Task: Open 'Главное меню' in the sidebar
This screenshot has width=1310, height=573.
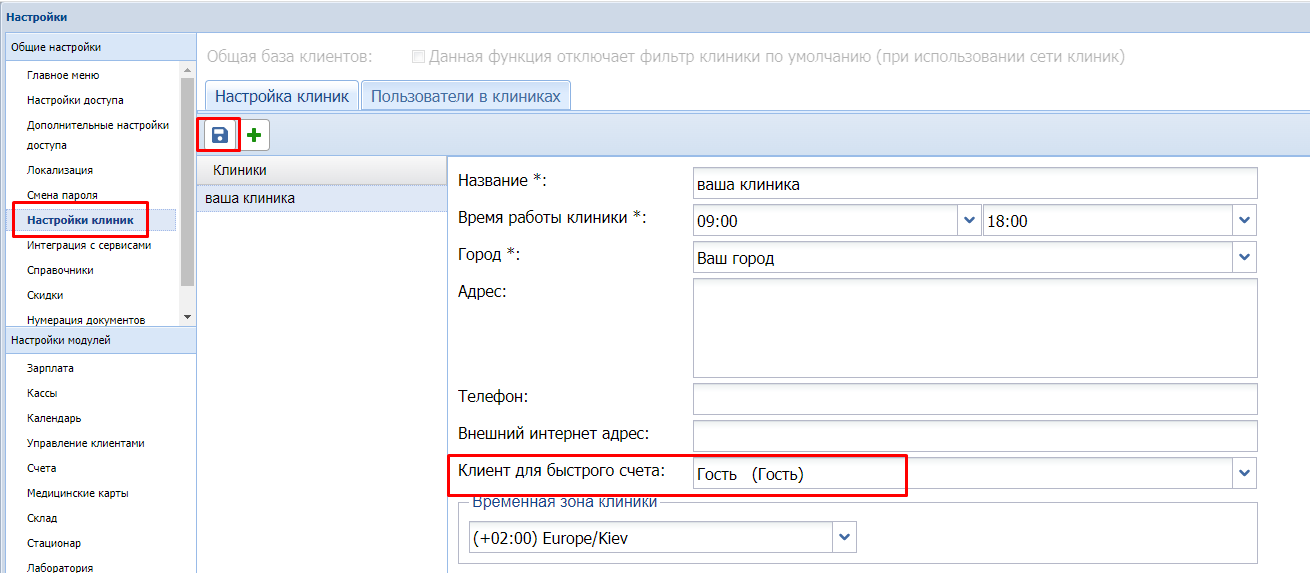Action: click(x=63, y=75)
